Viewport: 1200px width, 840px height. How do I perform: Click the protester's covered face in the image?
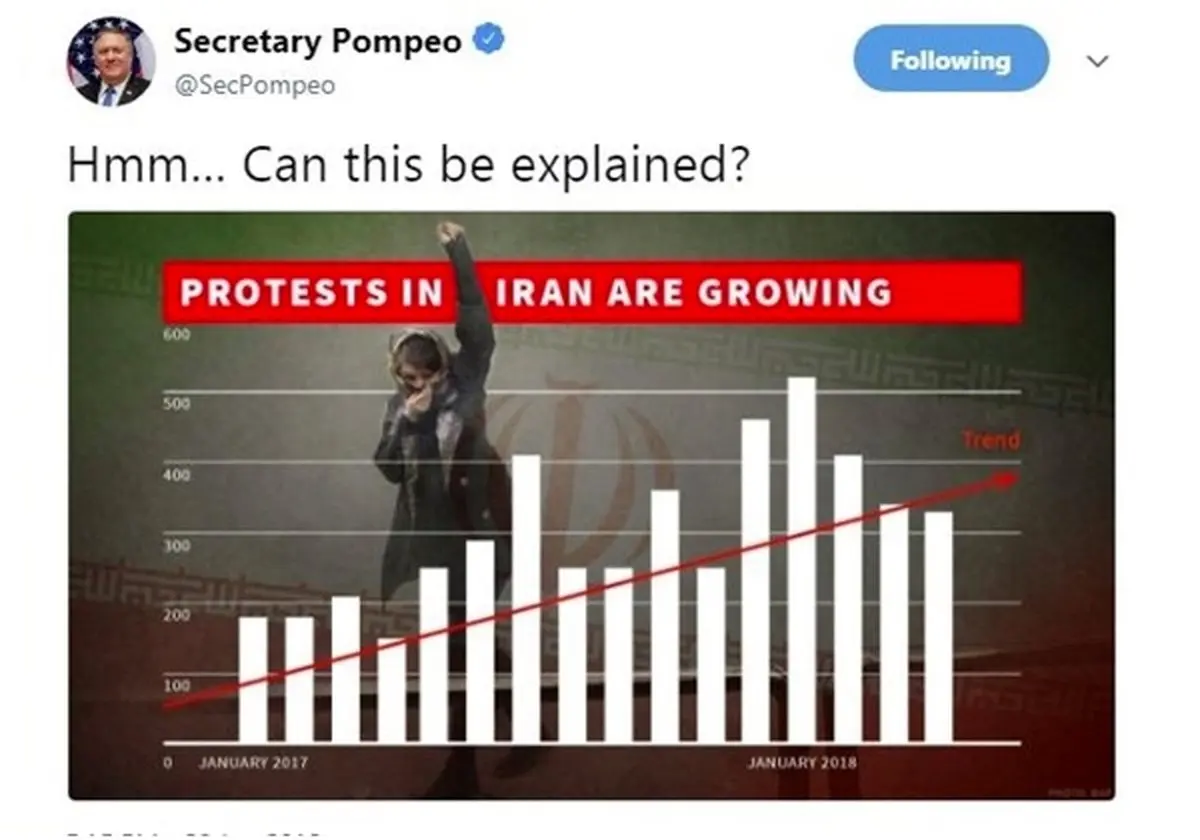(417, 390)
